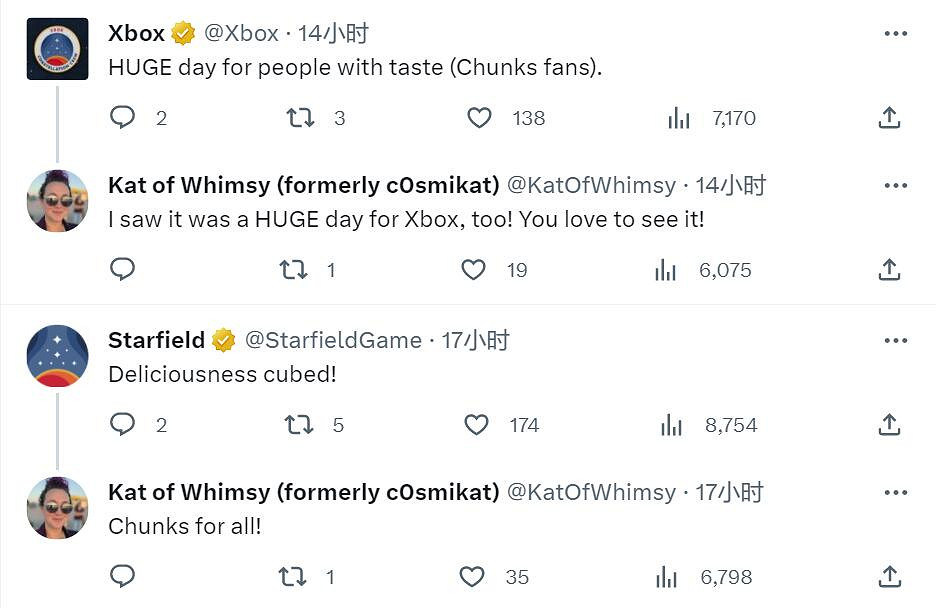Click the Xbox profile avatar
Screen dimensions: 936x608
coord(57,49)
